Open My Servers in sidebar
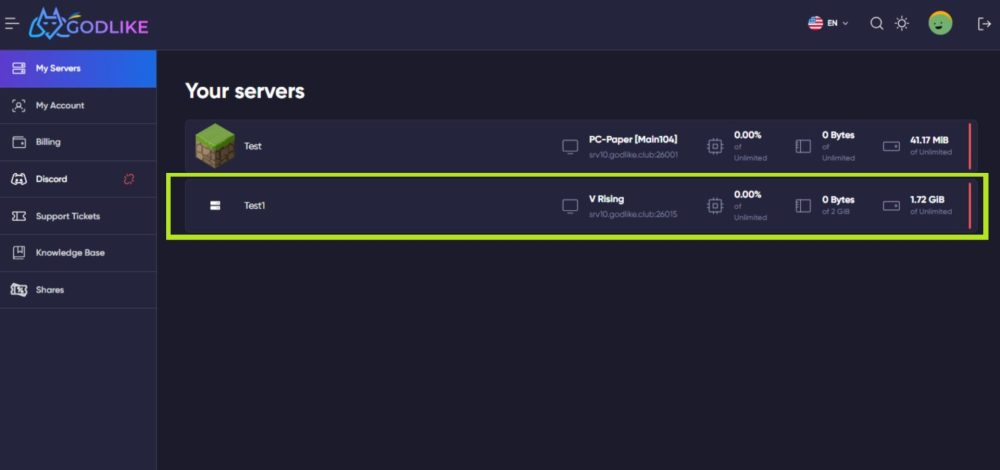The width and height of the screenshot is (1000, 470). [x=78, y=68]
